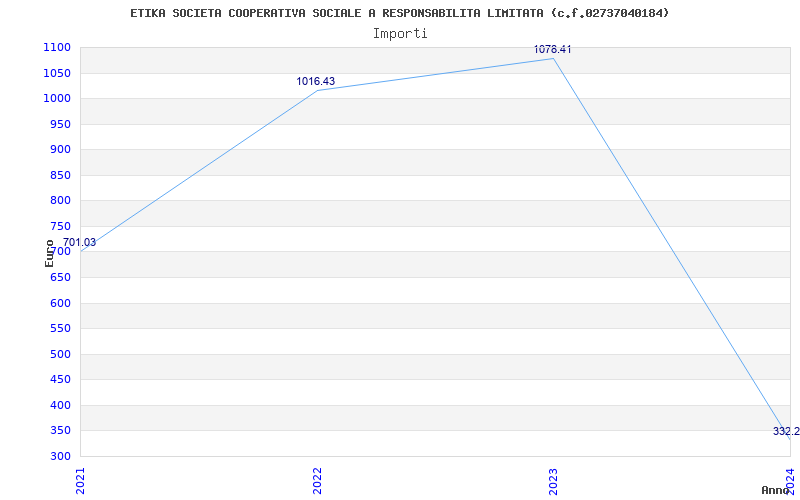Click the 350 y-axis tick value

(x=63, y=431)
